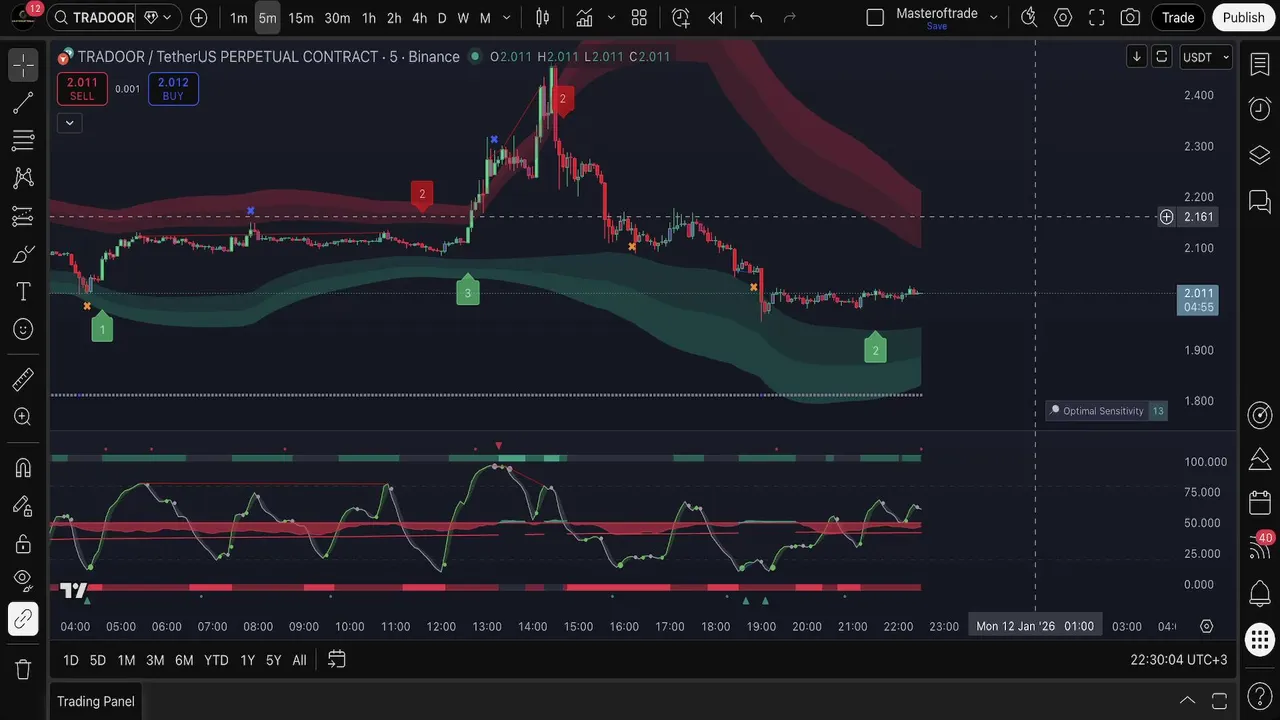Image resolution: width=1280 pixels, height=720 pixels.
Task: Select the text annotation tool
Action: (23, 291)
